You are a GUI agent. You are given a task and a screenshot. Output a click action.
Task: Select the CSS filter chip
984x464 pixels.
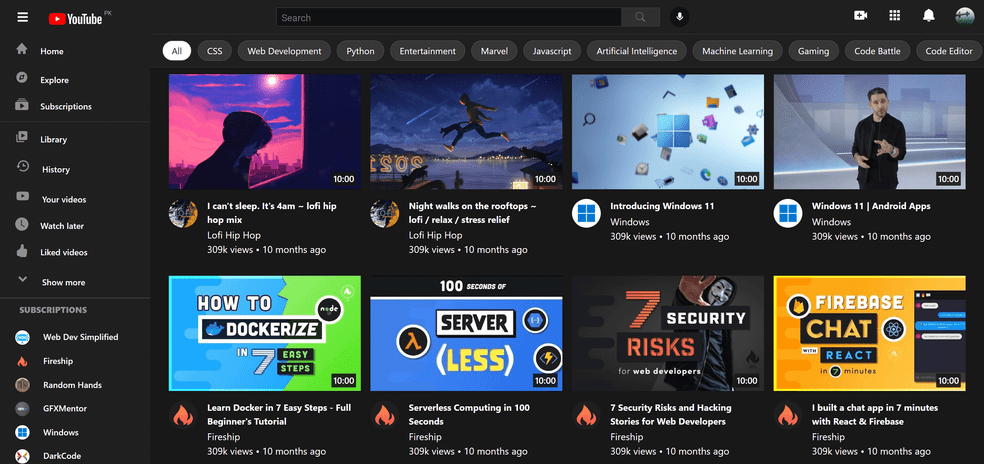[215, 51]
